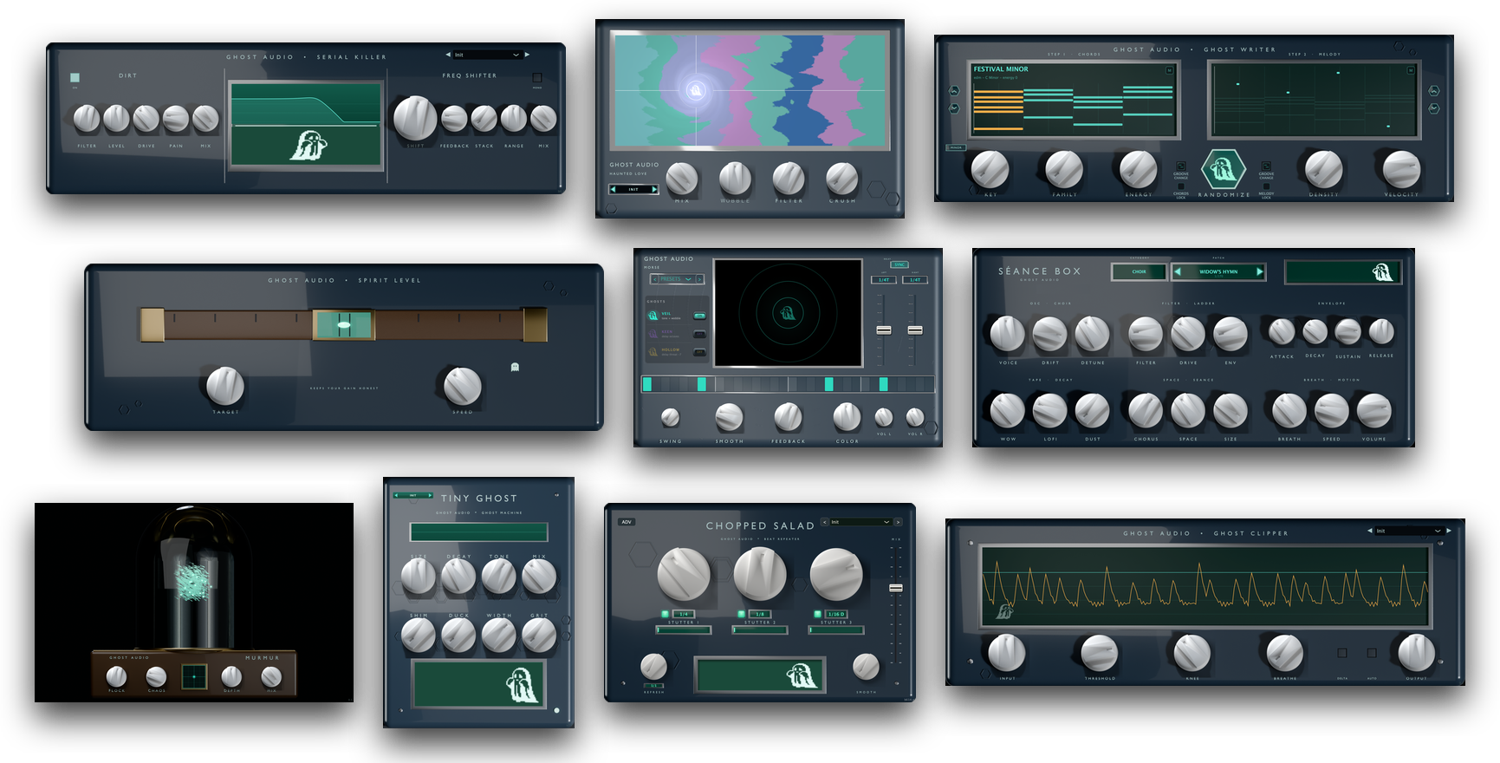Image resolution: width=1500 pixels, height=763 pixels.
Task: Click first lit step in Morse sequencer strip
Action: 647,384
